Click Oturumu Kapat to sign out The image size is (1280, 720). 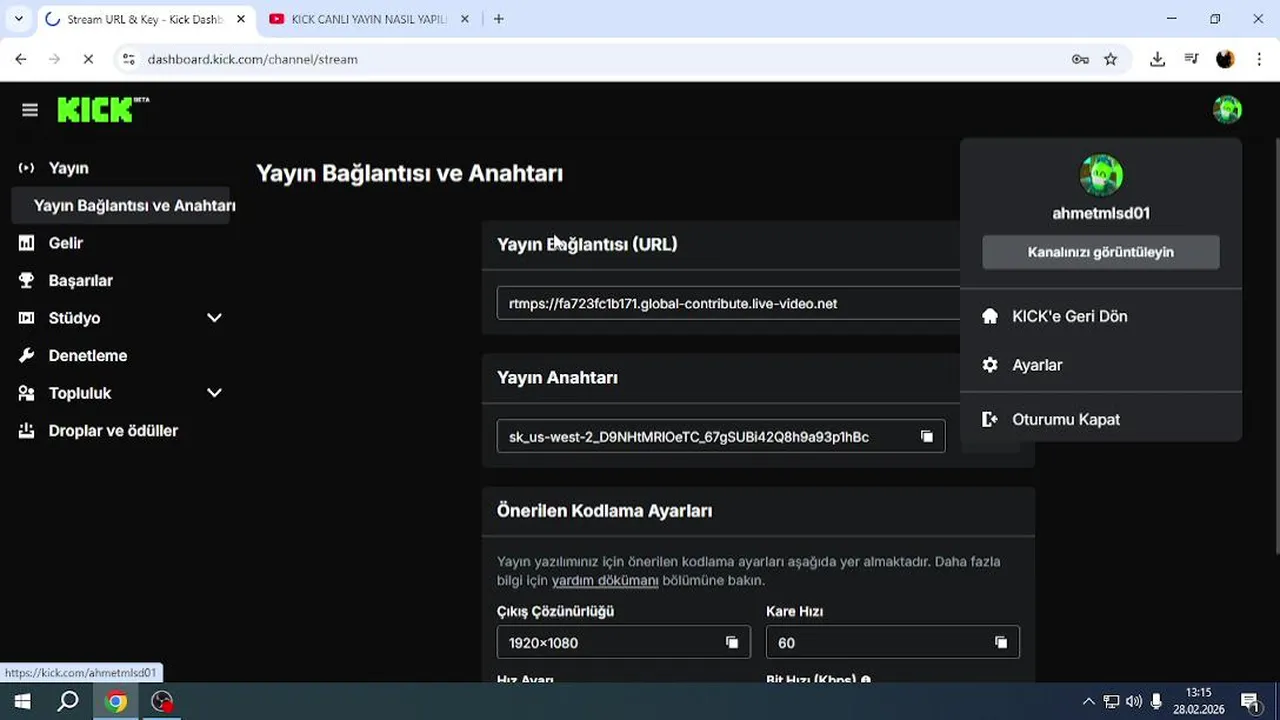(x=1101, y=419)
